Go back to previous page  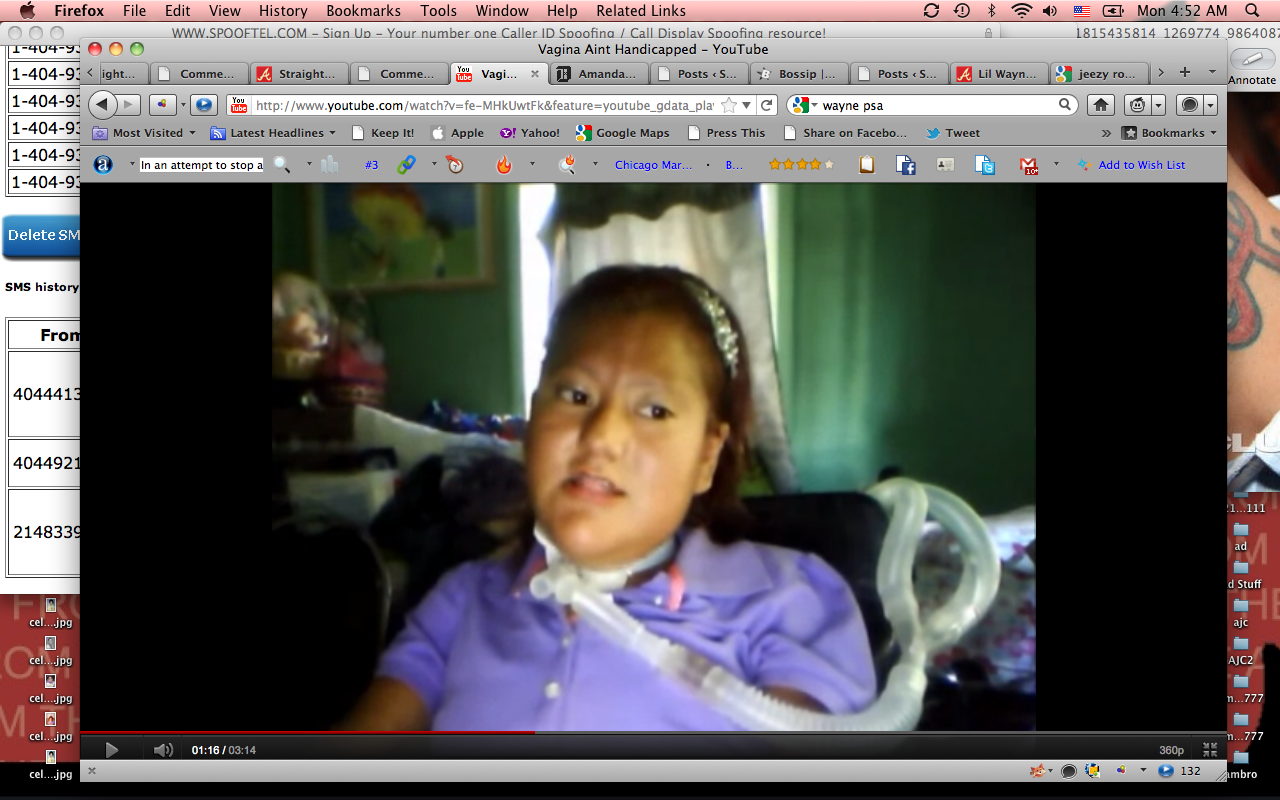pyautogui.click(x=102, y=105)
